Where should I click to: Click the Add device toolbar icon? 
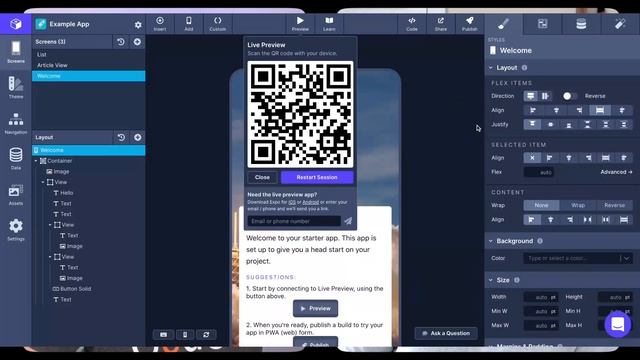(189, 24)
